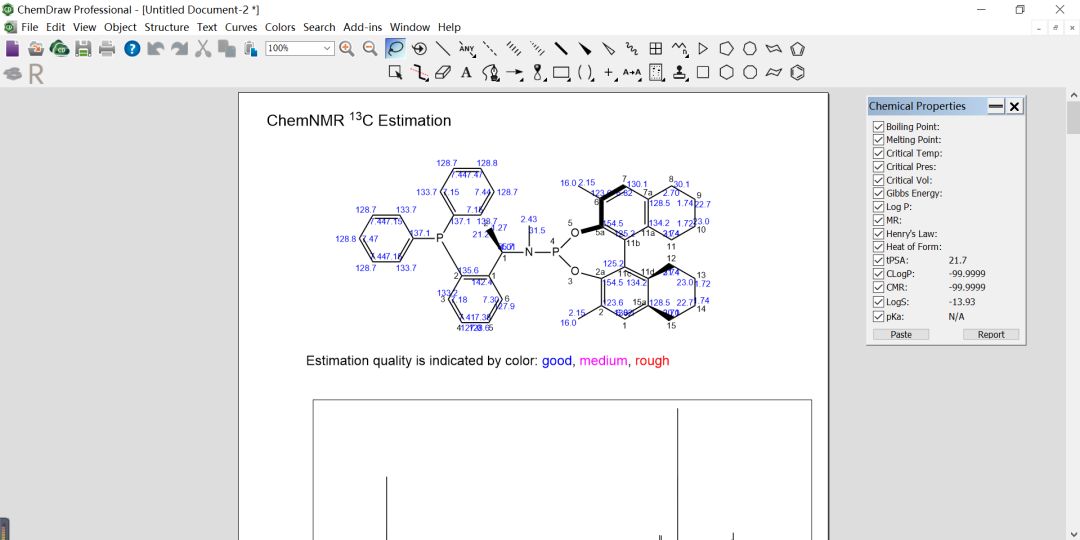Open the Object menu
The width and height of the screenshot is (1080, 540).
121,28
